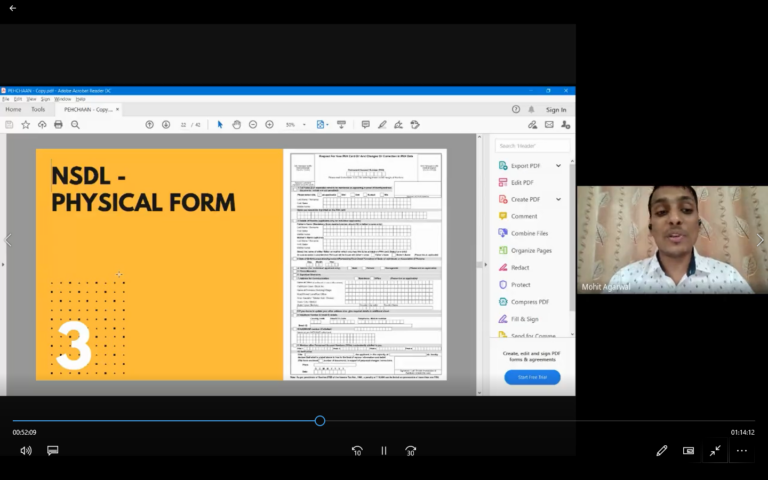Image resolution: width=768 pixels, height=480 pixels.
Task: Go back using the top-left arrow
Action: point(13,8)
